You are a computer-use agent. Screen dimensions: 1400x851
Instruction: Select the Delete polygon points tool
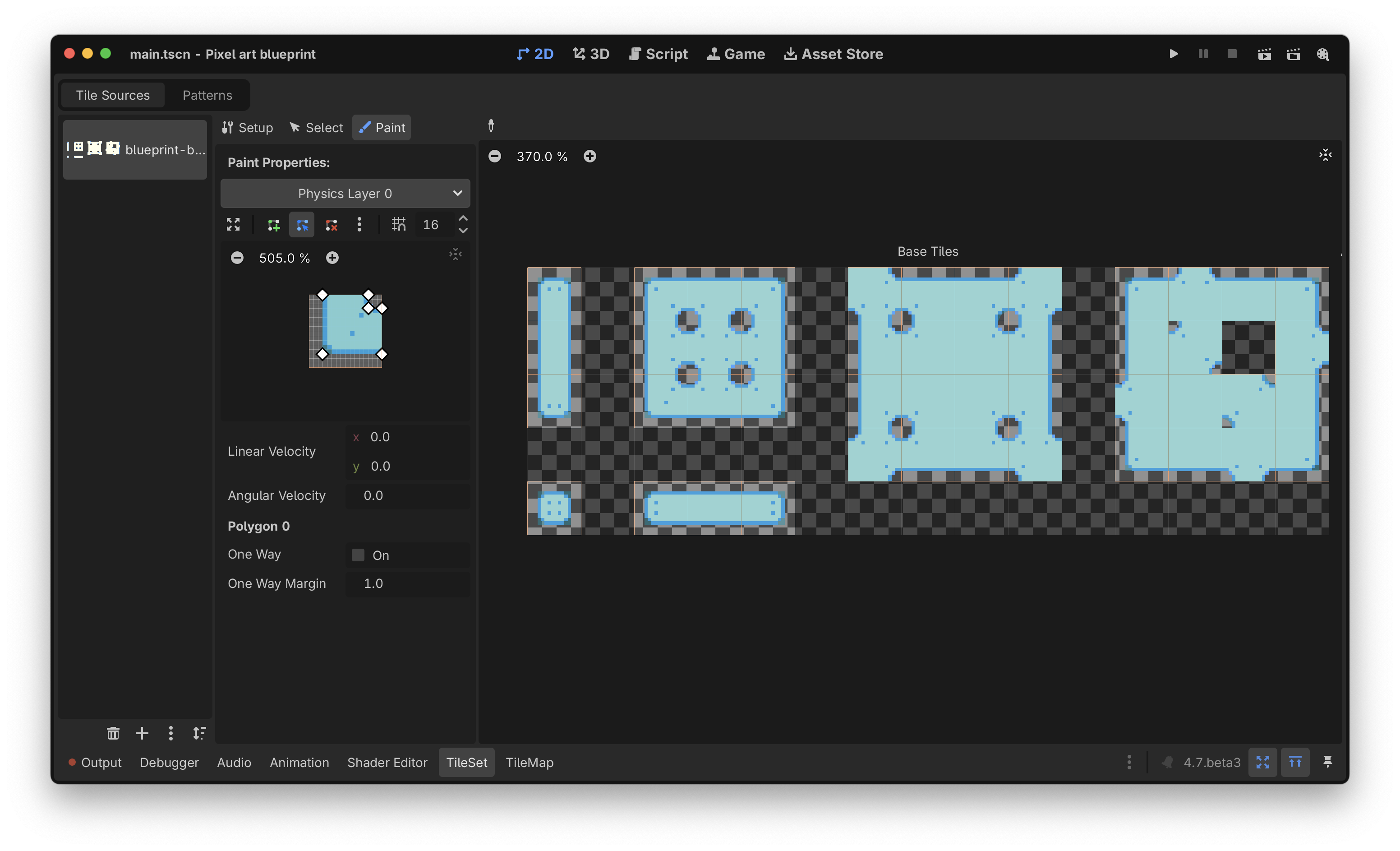click(x=331, y=225)
